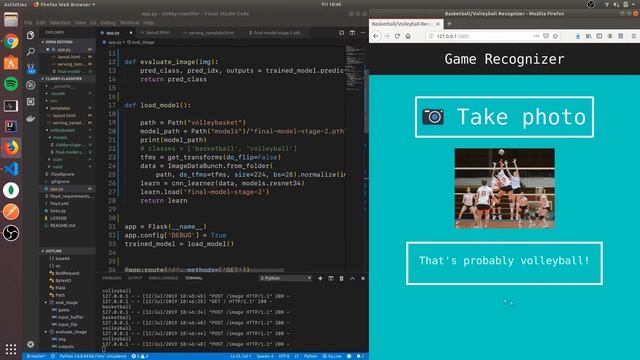Click the VS Code editor minimap
Viewport: 640px width, 360px height.
tap(356, 69)
